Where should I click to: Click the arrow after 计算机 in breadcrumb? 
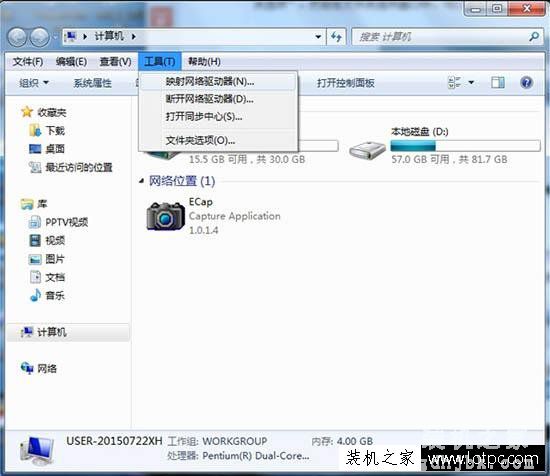(x=134, y=36)
